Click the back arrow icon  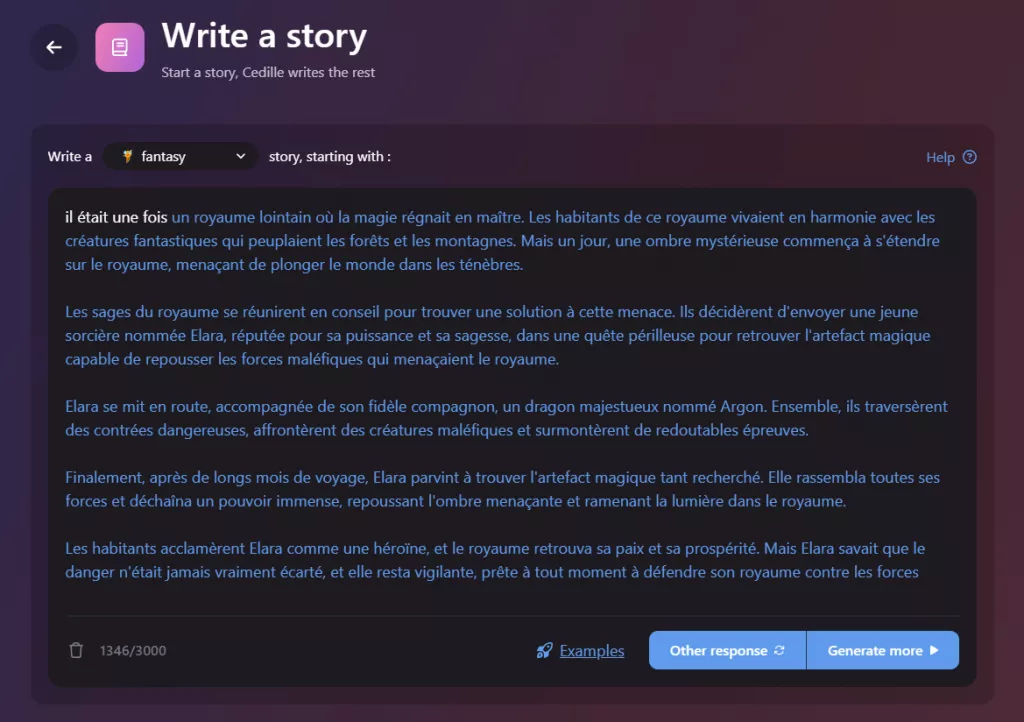[54, 47]
